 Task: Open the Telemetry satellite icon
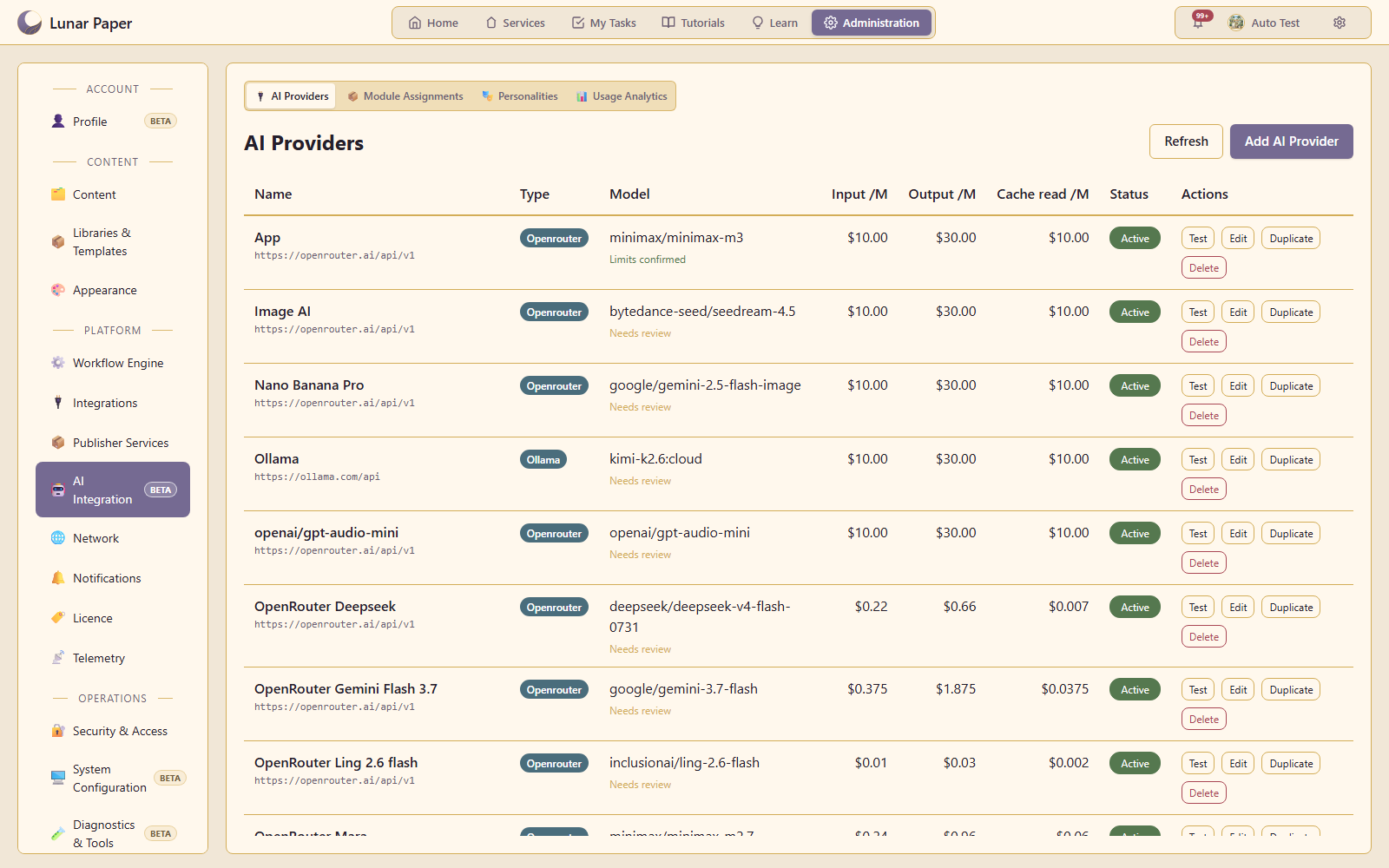(x=58, y=658)
